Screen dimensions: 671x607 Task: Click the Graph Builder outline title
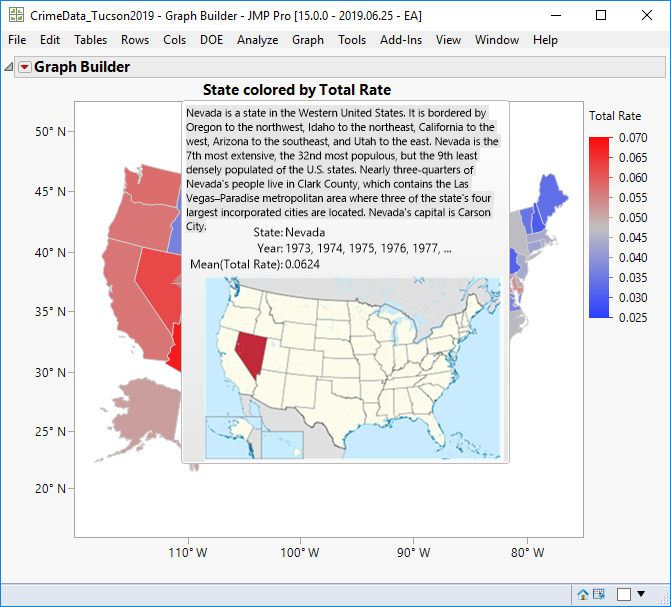pos(82,67)
